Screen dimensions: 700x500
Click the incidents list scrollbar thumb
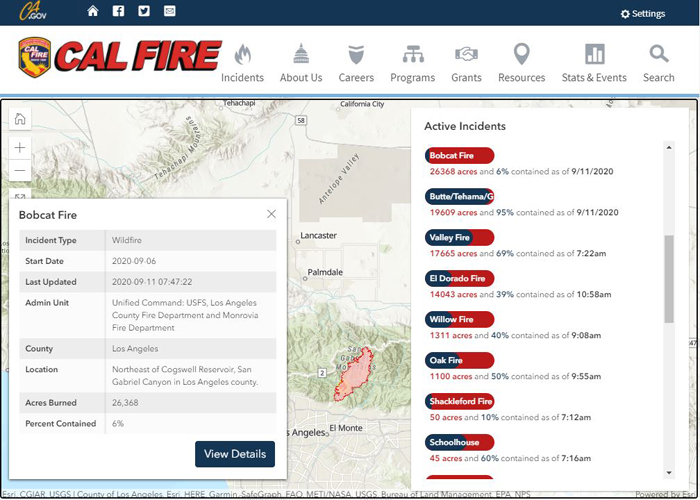[x=669, y=279]
